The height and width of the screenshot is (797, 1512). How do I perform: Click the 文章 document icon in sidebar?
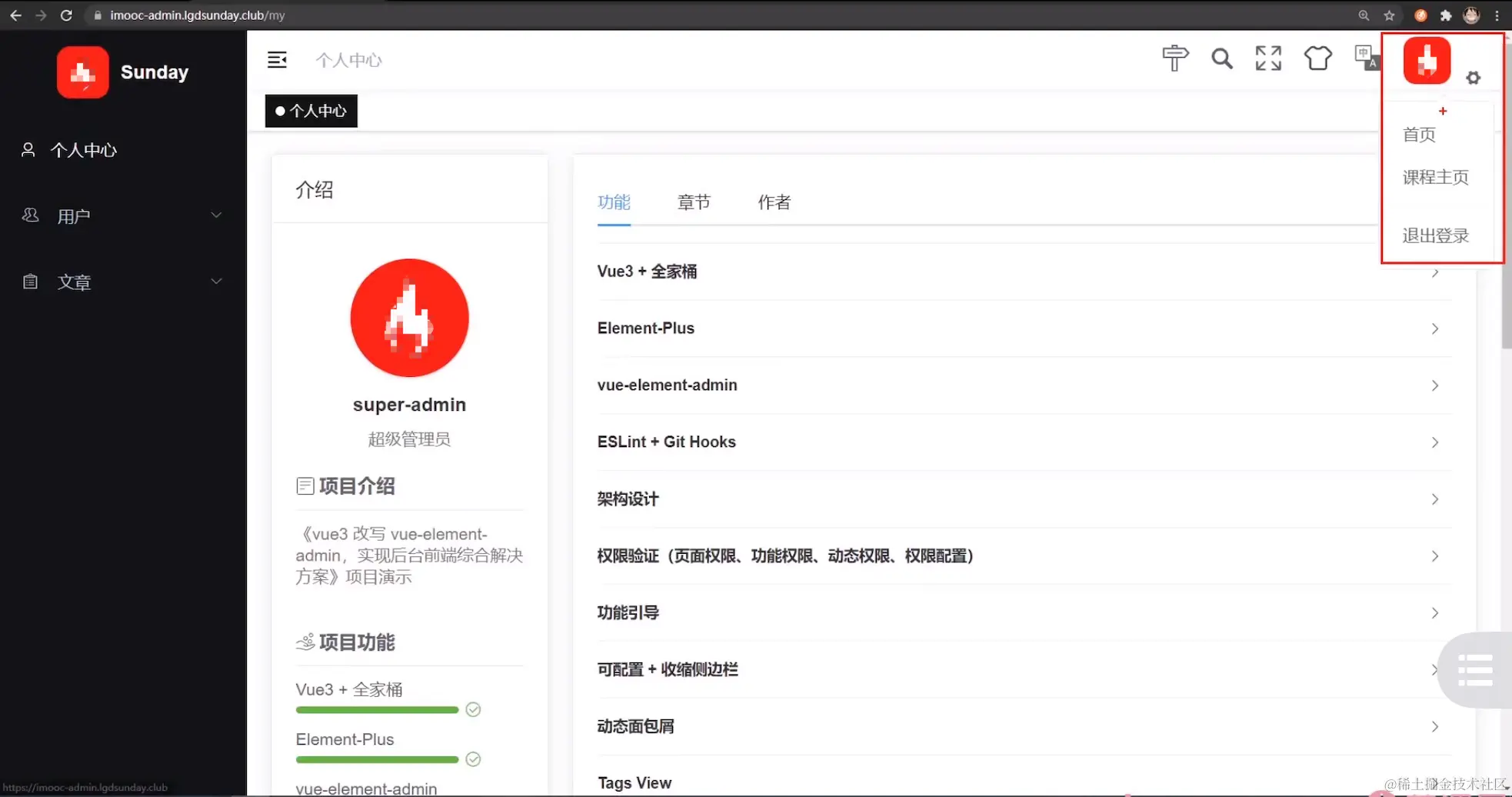pos(30,282)
